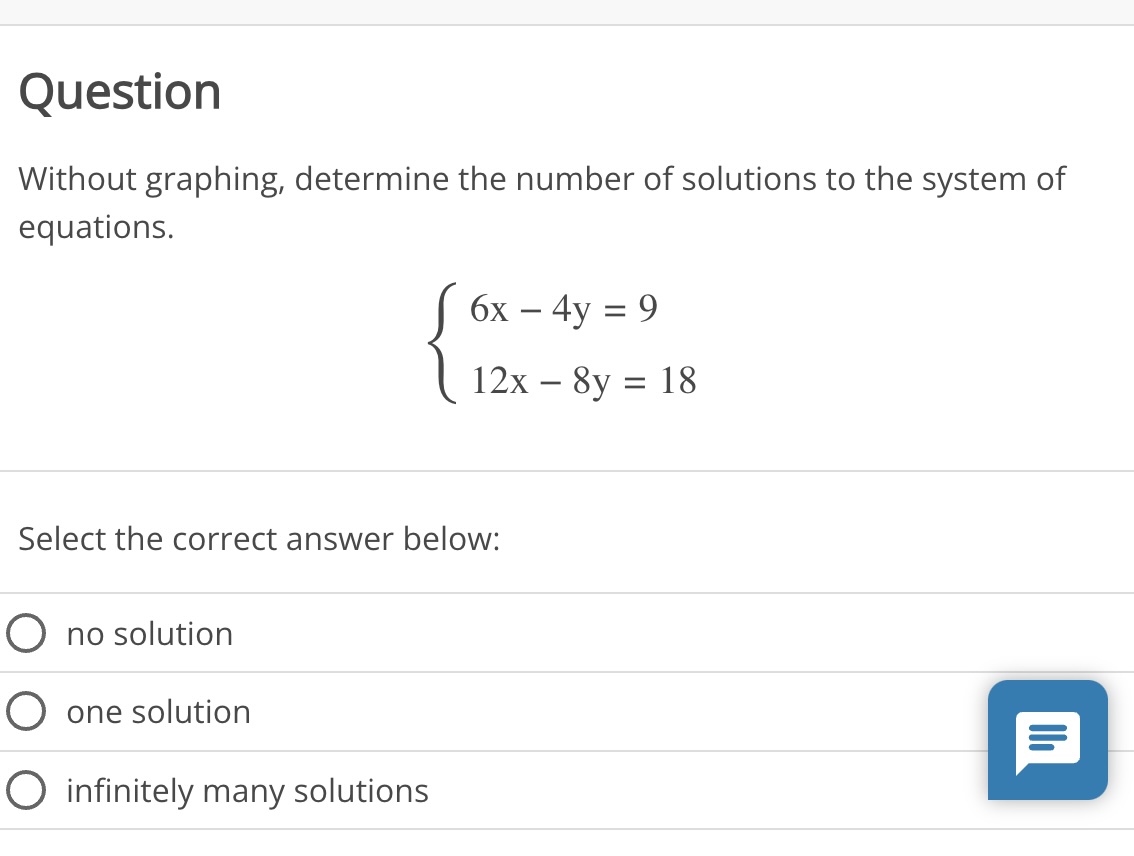This screenshot has height=856, width=1134.
Task: Click the blue message bubble icon
Action: (x=1047, y=740)
